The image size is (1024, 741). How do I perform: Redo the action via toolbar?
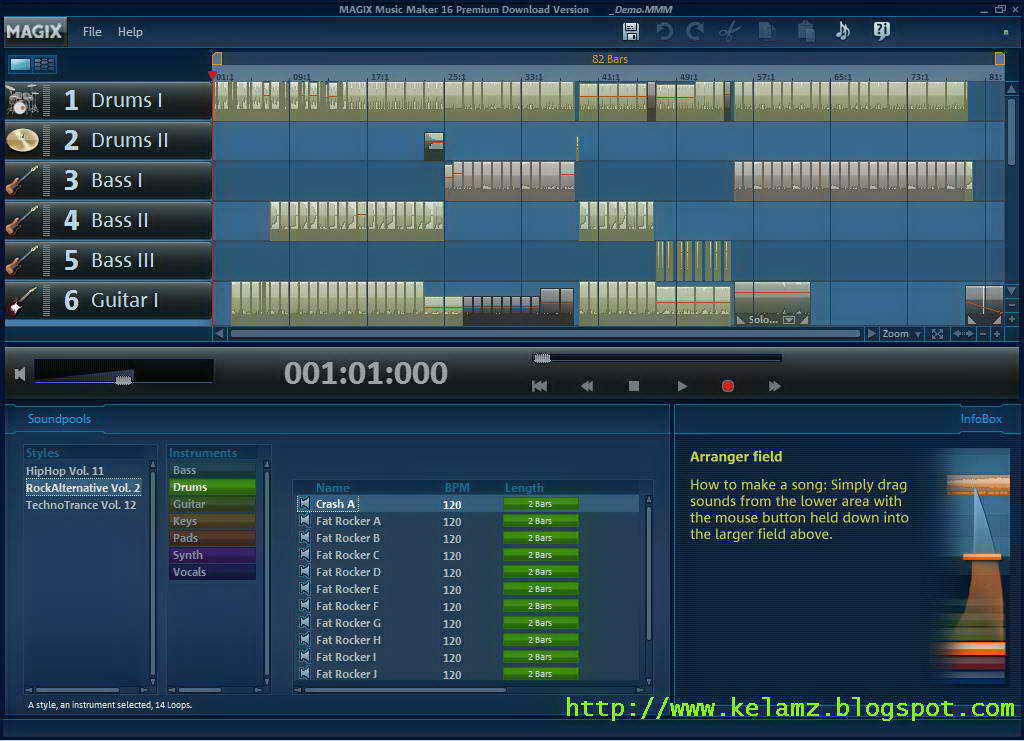pyautogui.click(x=695, y=31)
